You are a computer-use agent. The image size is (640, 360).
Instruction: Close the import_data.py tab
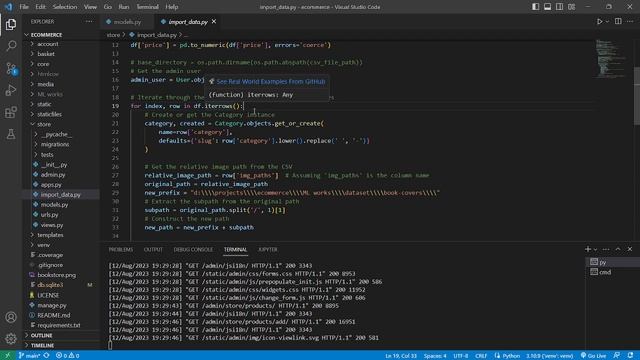tap(214, 22)
